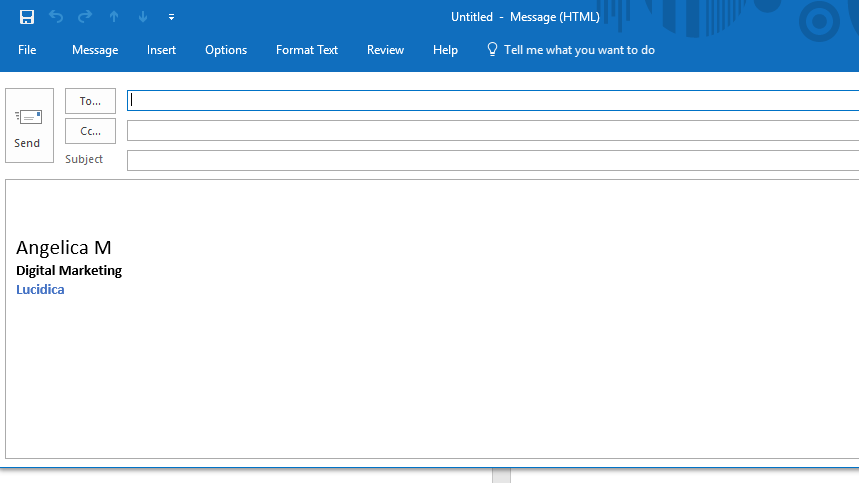Click the Save icon in the title bar
This screenshot has width=859, height=483.
[x=27, y=17]
